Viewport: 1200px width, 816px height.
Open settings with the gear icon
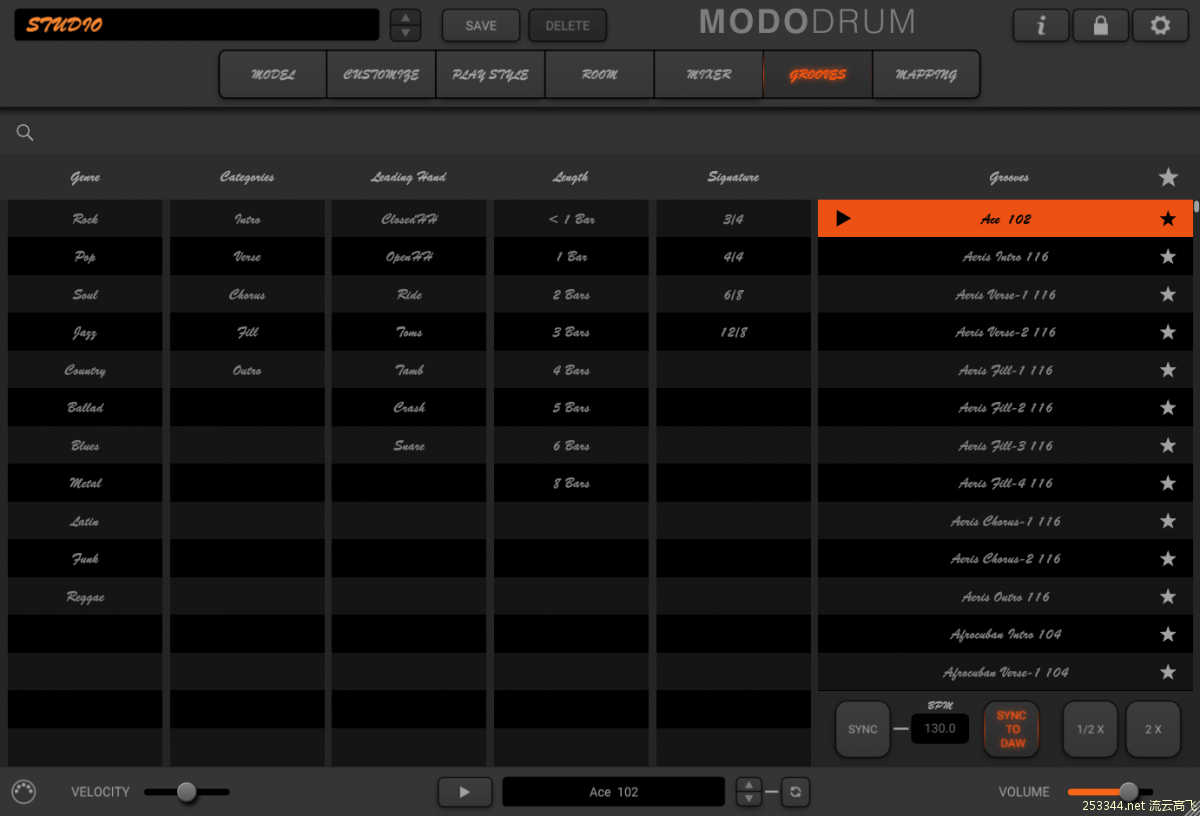(x=1160, y=26)
